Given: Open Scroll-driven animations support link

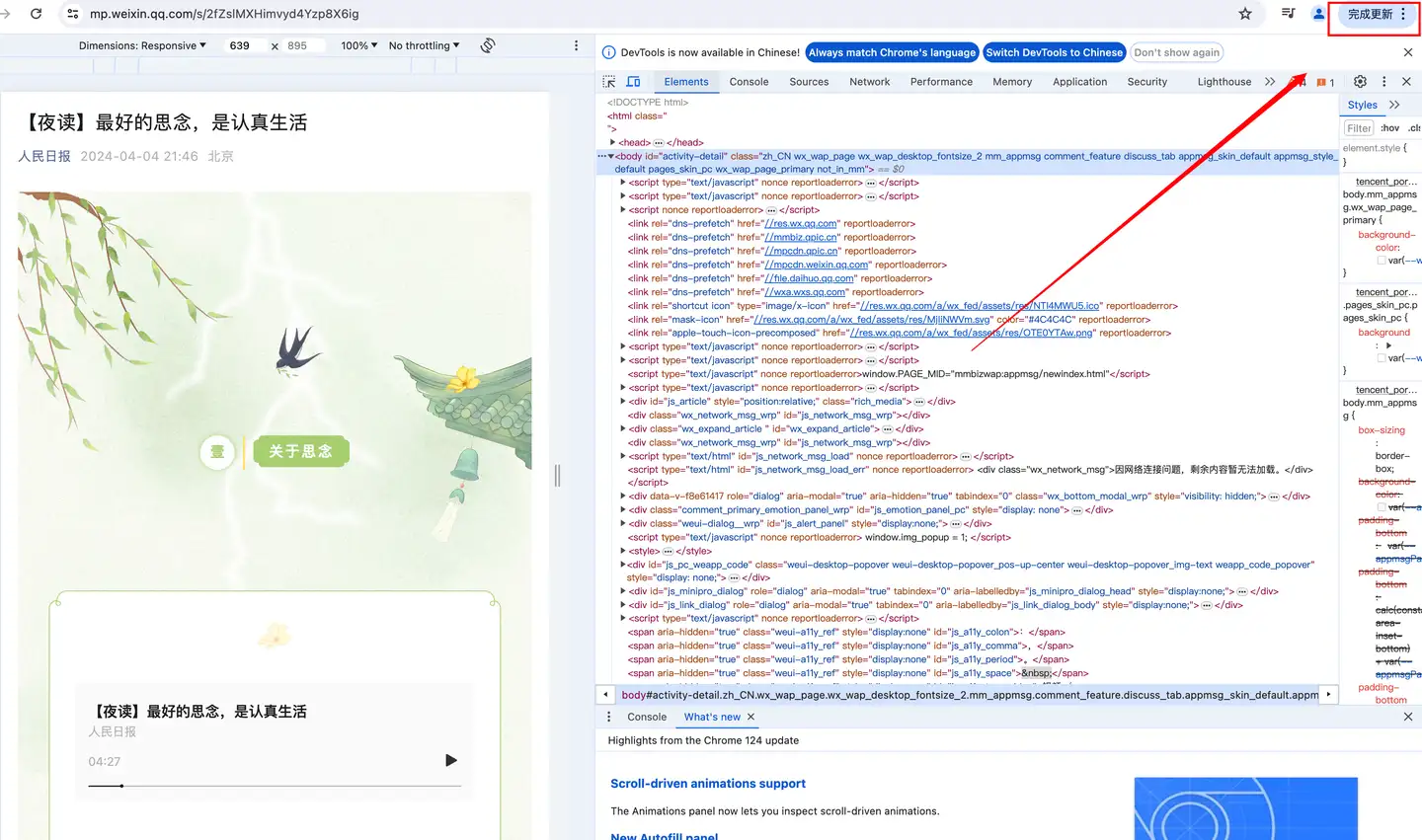Looking at the screenshot, I should click(x=708, y=784).
